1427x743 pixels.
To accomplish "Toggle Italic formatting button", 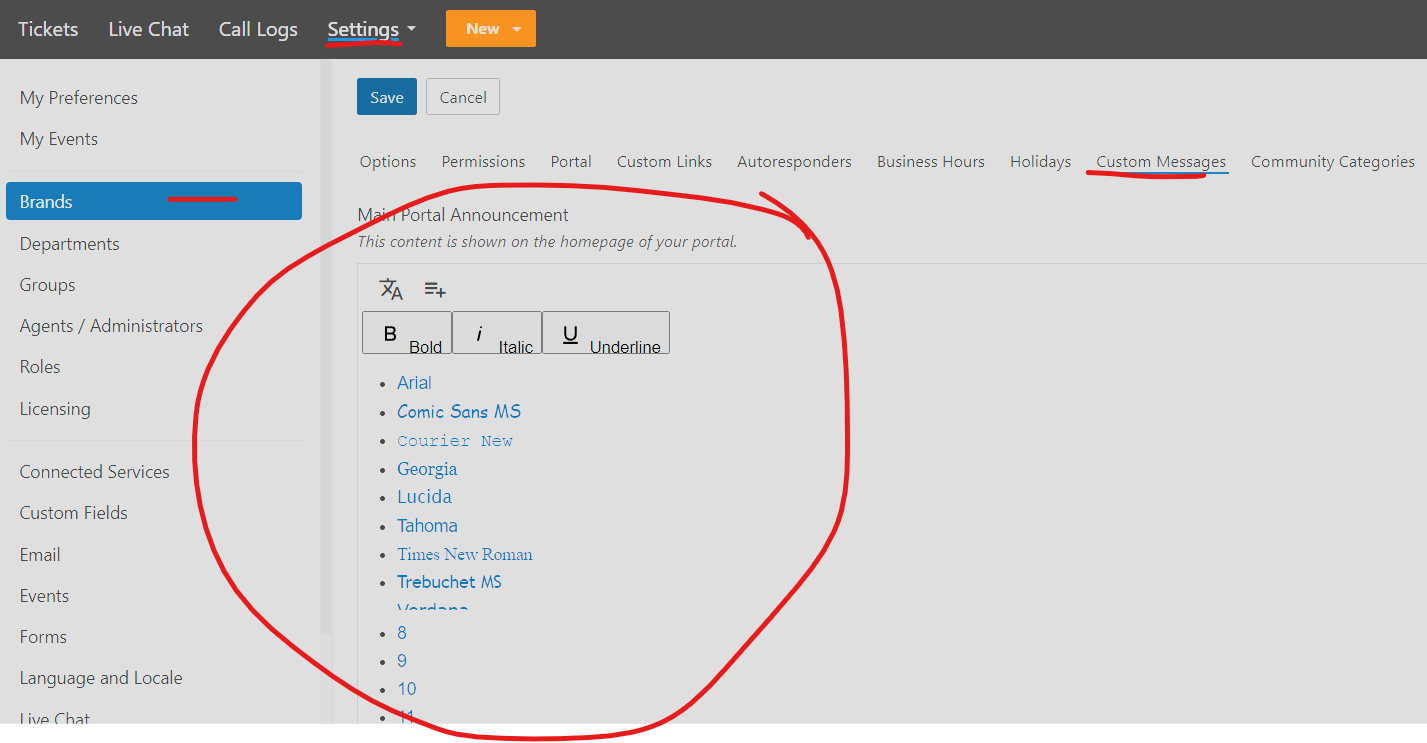I will pos(496,333).
